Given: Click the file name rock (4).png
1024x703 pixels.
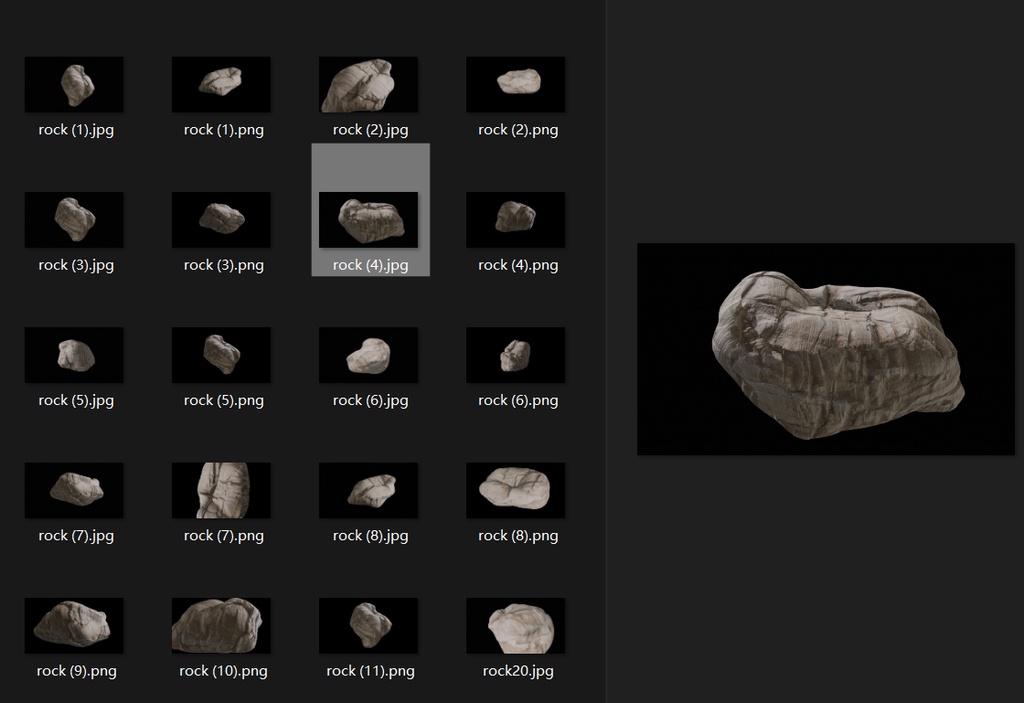Looking at the screenshot, I should point(518,265).
